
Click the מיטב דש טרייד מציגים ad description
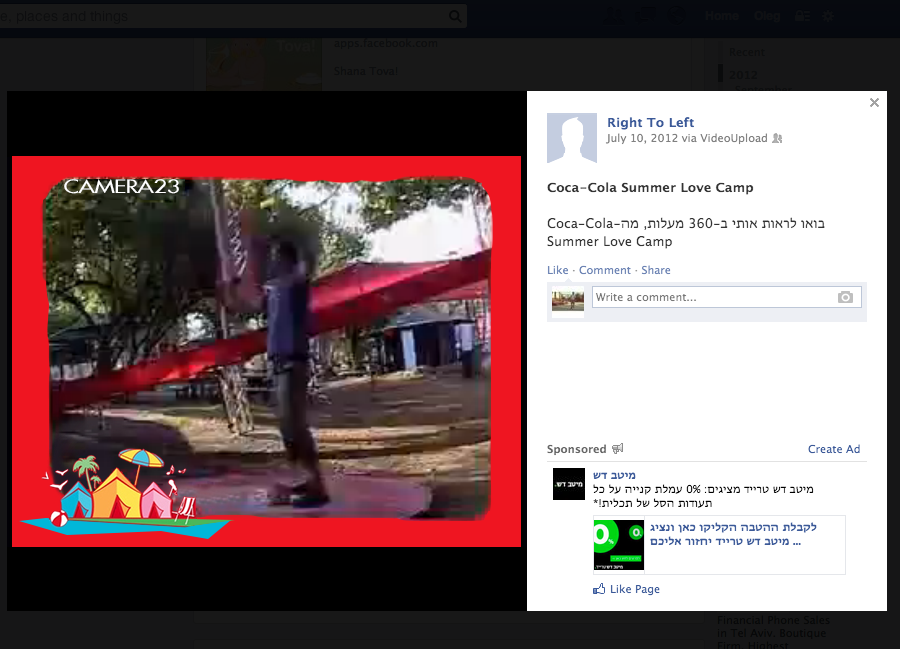[x=703, y=496]
